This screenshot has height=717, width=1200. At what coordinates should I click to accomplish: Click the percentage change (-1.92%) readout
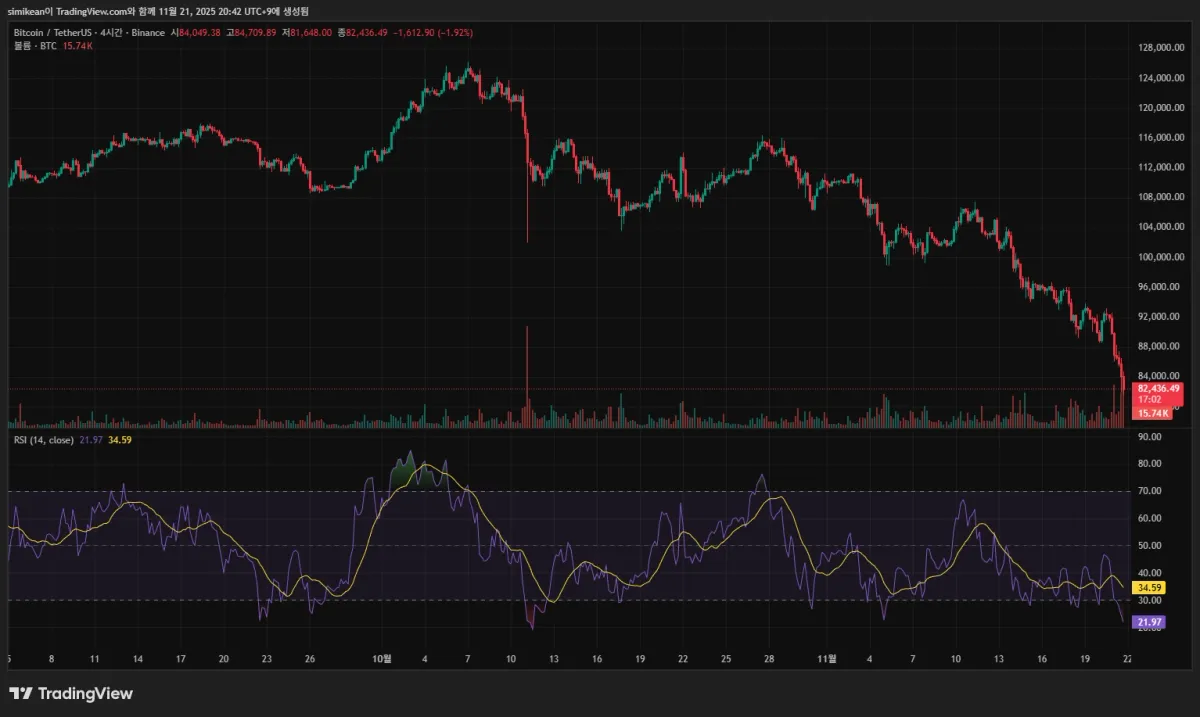pyautogui.click(x=455, y=32)
